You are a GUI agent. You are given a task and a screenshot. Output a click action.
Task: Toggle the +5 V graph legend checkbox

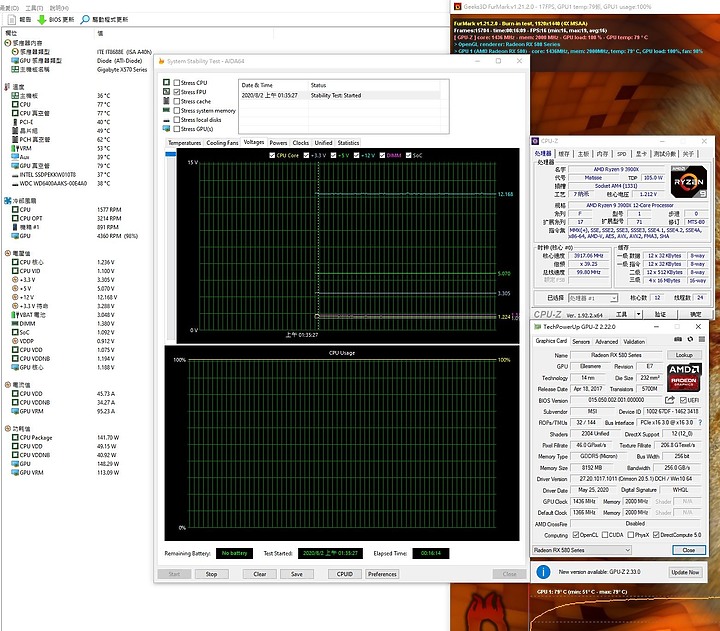click(x=333, y=155)
